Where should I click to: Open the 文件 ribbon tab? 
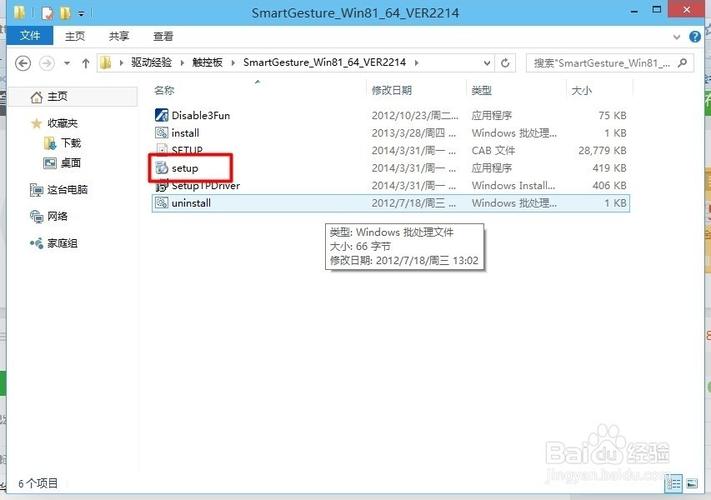[x=30, y=36]
